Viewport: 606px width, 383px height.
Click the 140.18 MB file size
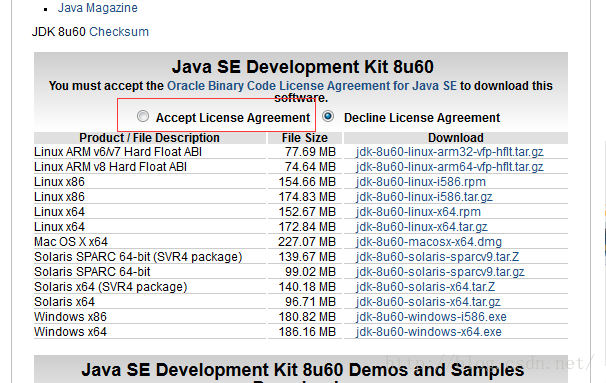(x=307, y=287)
